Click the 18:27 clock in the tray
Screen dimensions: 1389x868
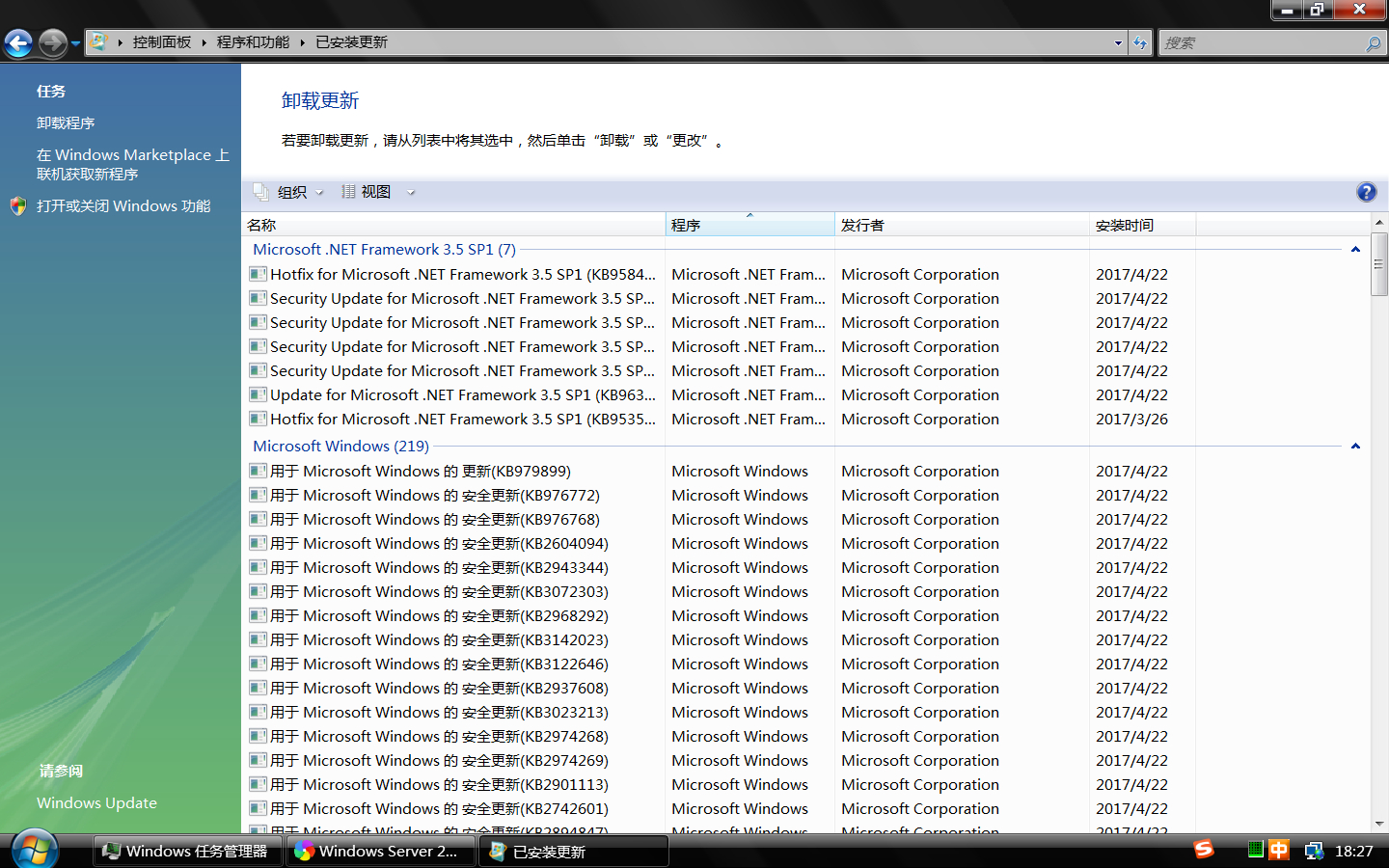pyautogui.click(x=1353, y=851)
